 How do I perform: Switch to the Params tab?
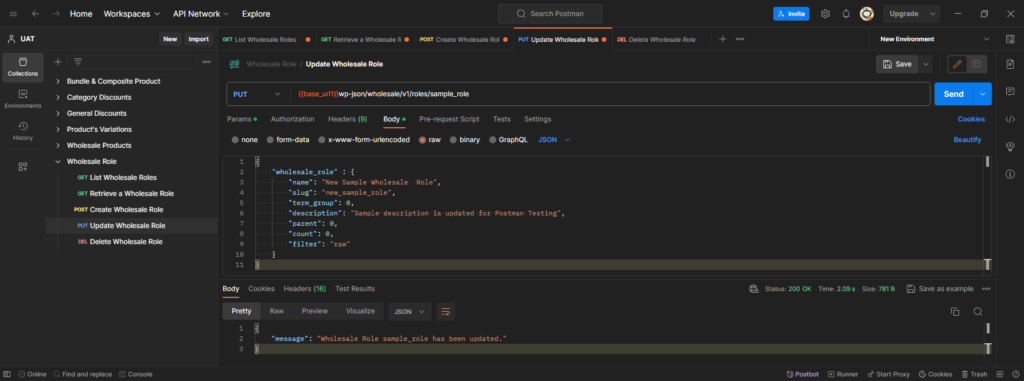(242, 119)
